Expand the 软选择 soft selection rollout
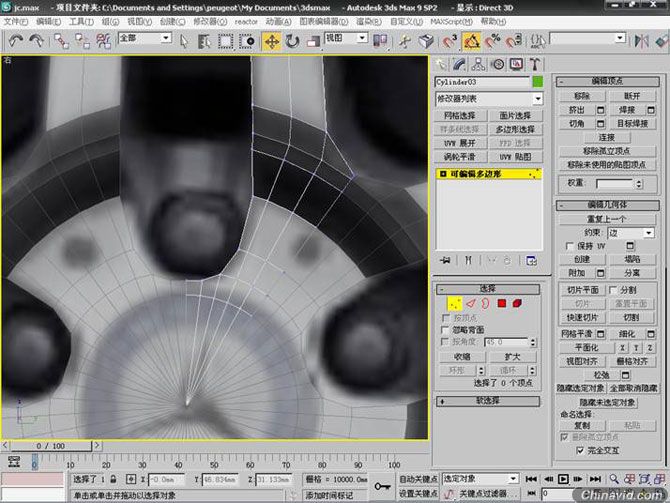Image resolution: width=670 pixels, height=503 pixels. coord(489,400)
